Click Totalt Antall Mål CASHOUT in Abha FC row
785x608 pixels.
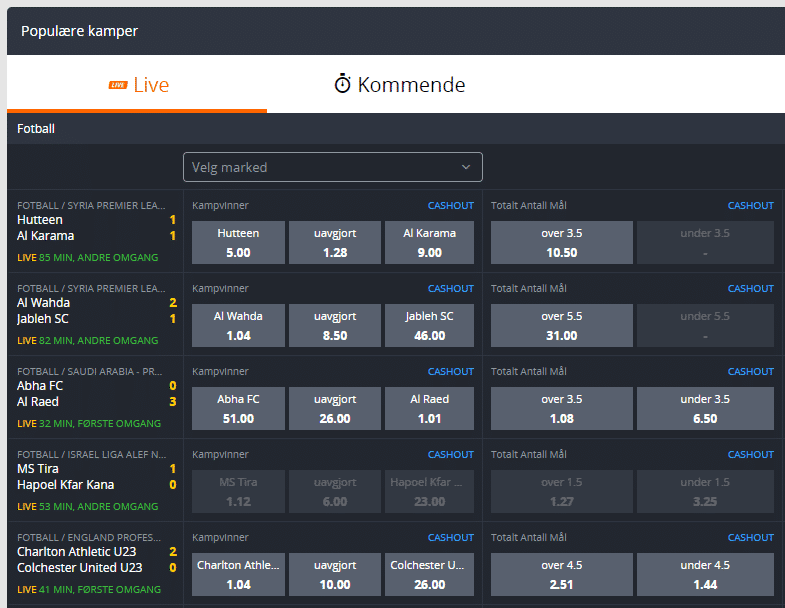(x=750, y=372)
